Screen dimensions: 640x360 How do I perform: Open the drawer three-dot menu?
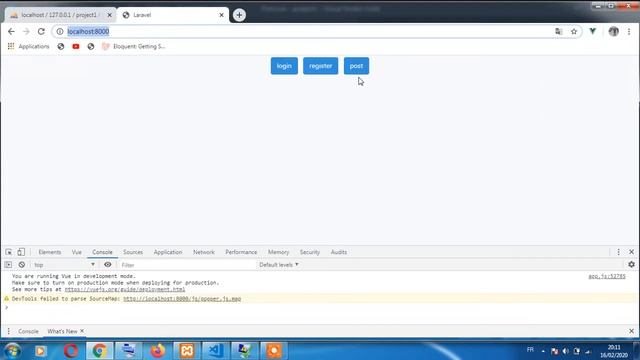[9, 331]
